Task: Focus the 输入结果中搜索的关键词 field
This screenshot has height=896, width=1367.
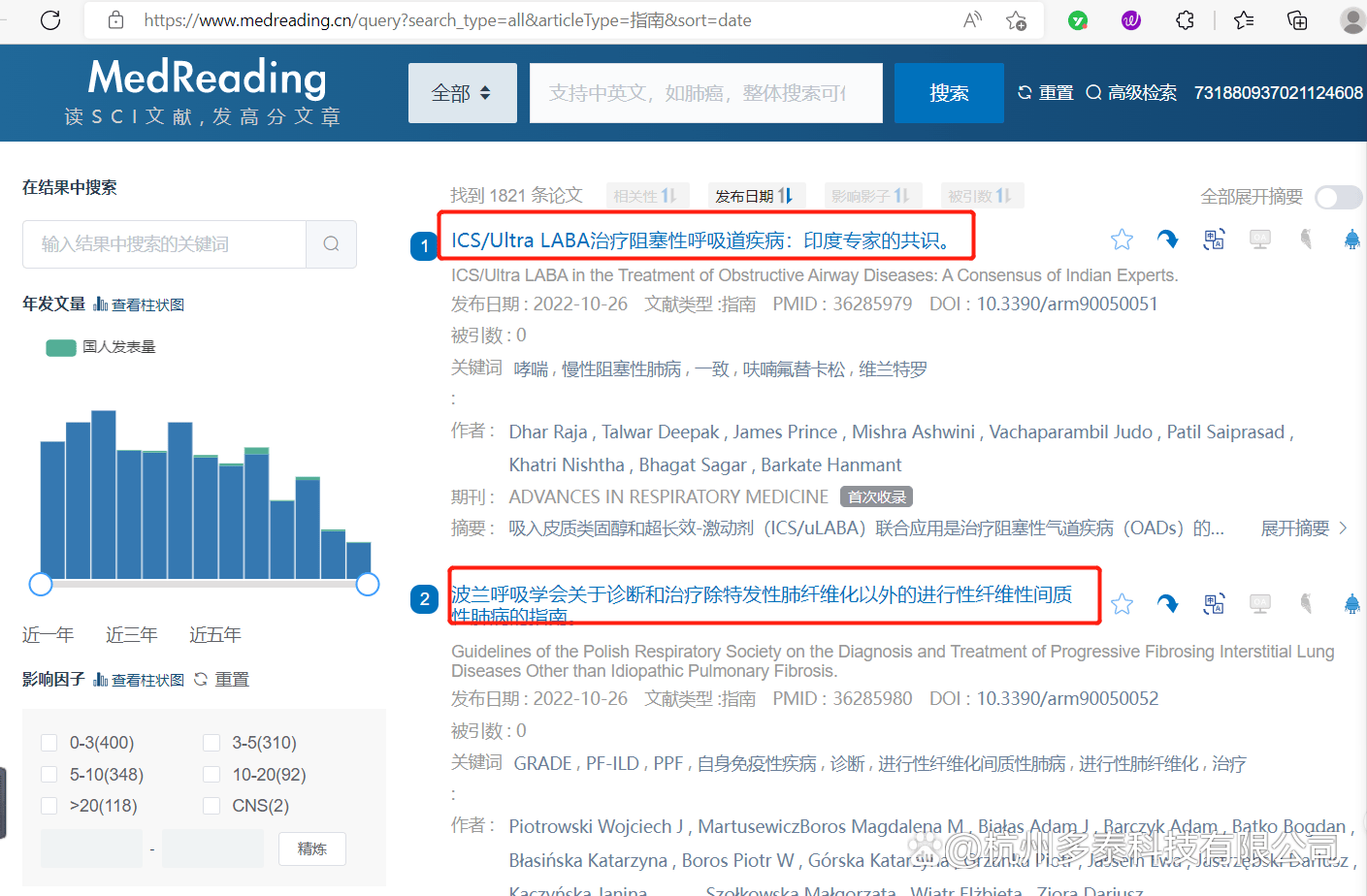Action: [164, 244]
